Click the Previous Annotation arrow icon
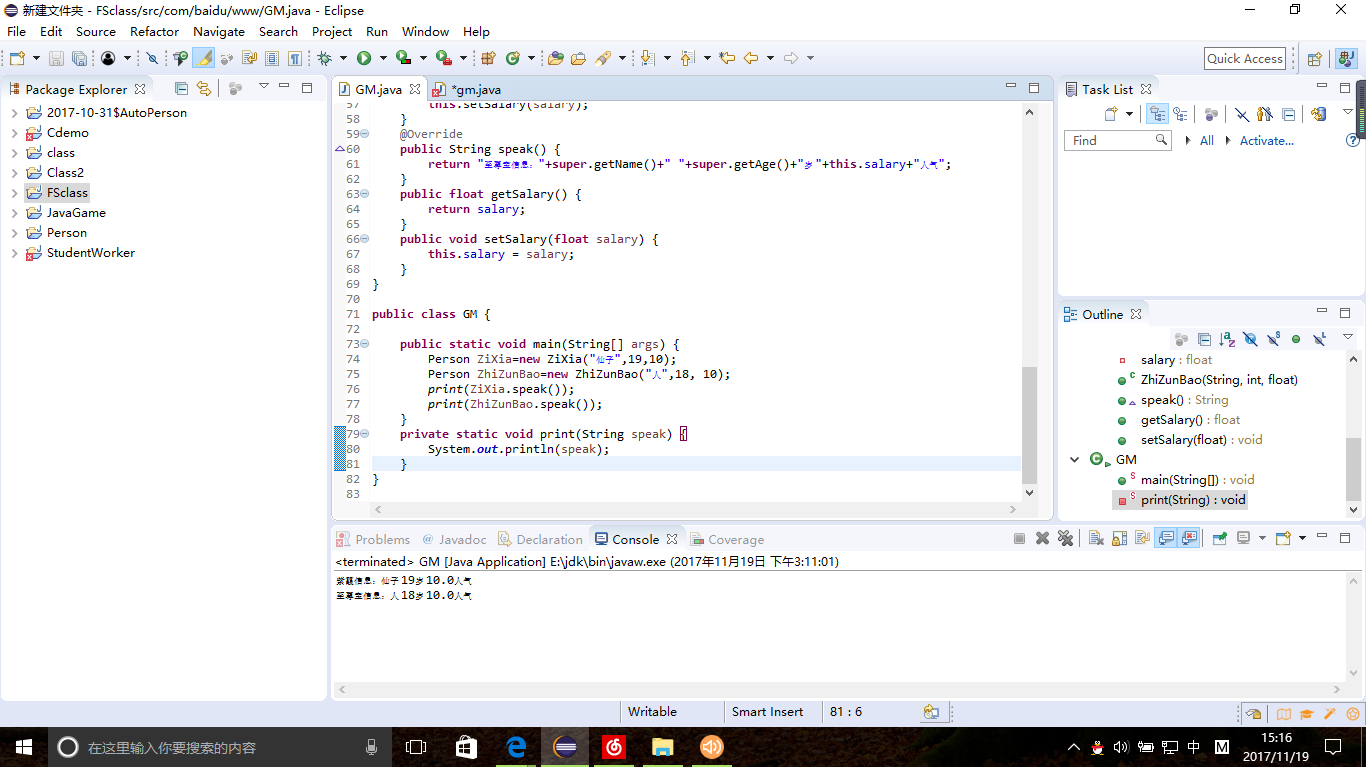Screen dimensions: 1366x767 687,59
